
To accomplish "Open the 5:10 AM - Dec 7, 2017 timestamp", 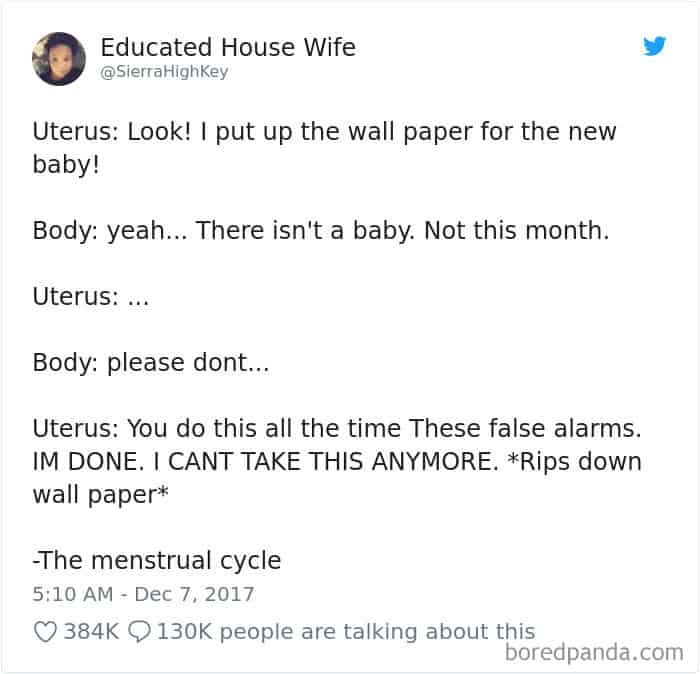I will click(143, 594).
